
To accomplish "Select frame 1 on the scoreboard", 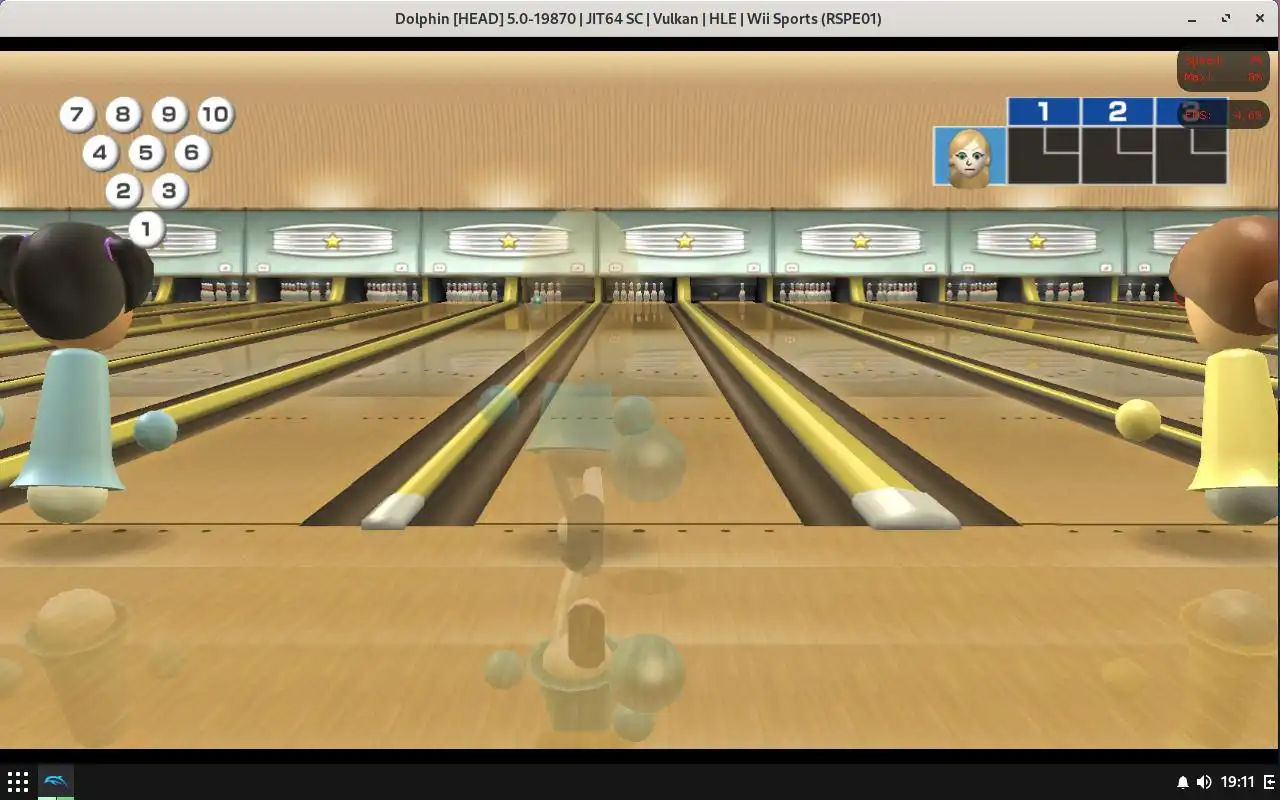I will [x=1044, y=141].
